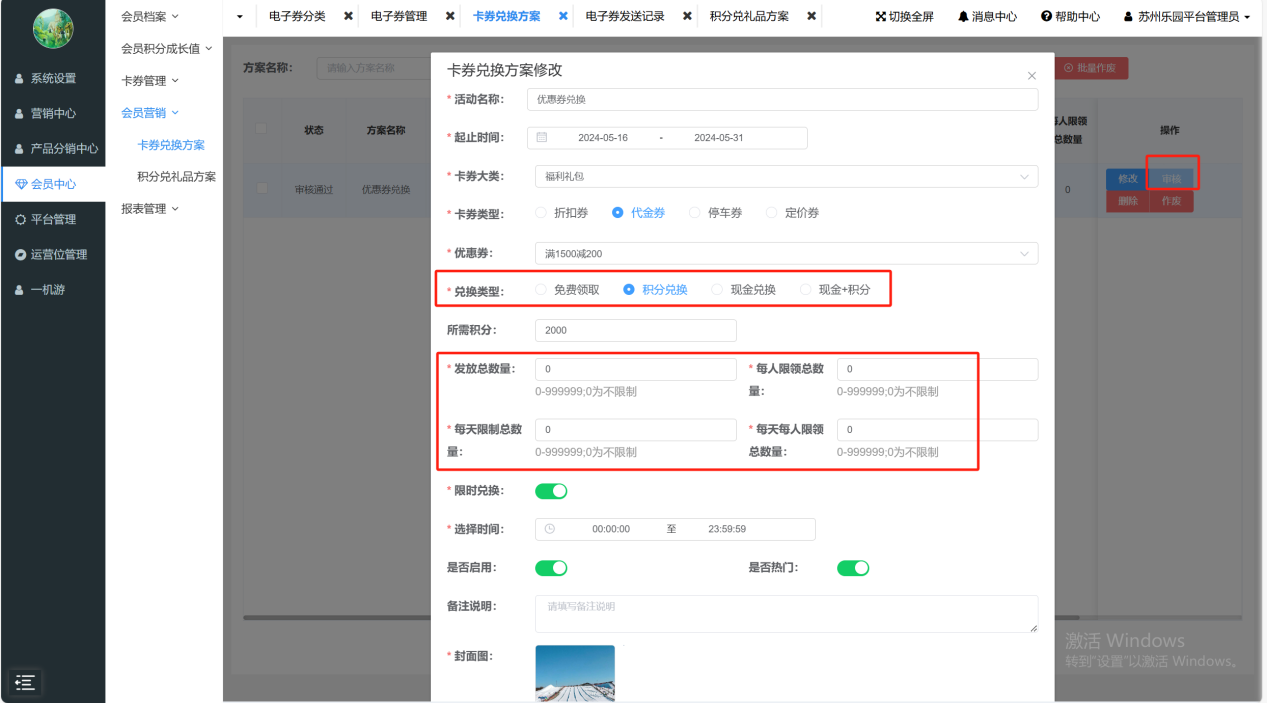This screenshot has width=1267, height=703.
Task: Choose 现金兑换 as exchange type
Action: (x=717, y=290)
